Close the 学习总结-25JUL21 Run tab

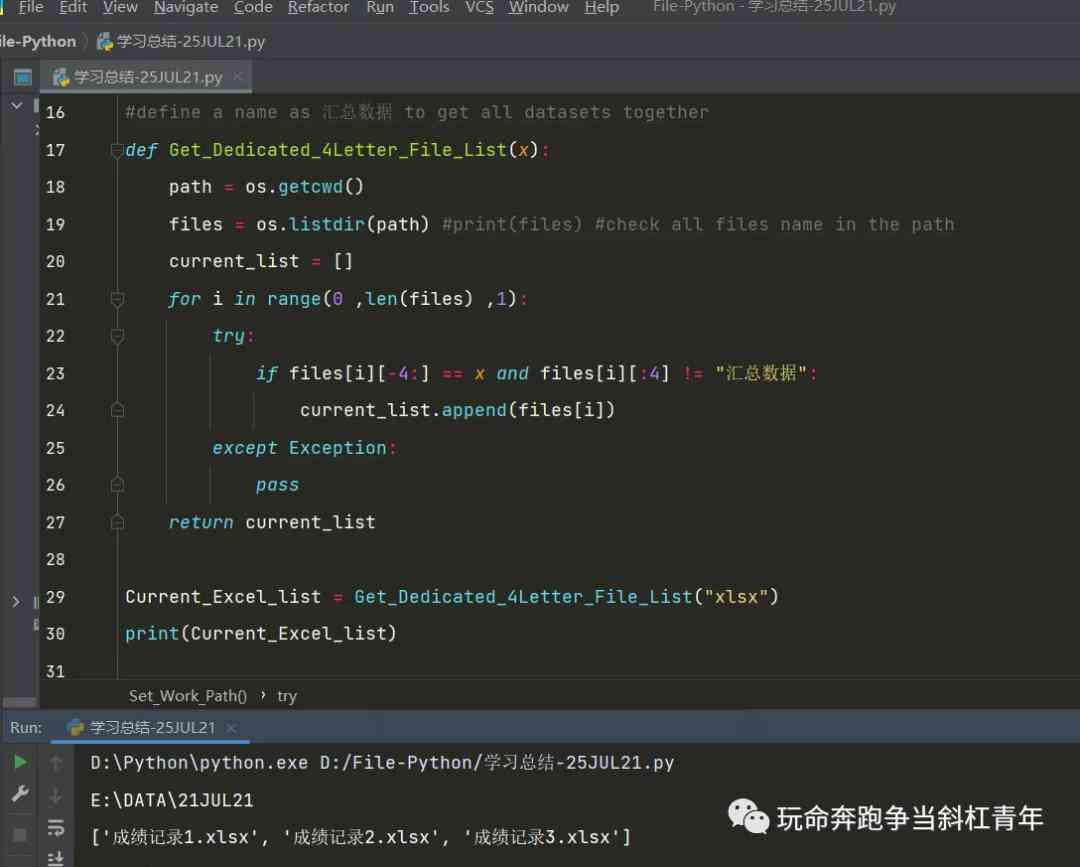231,727
